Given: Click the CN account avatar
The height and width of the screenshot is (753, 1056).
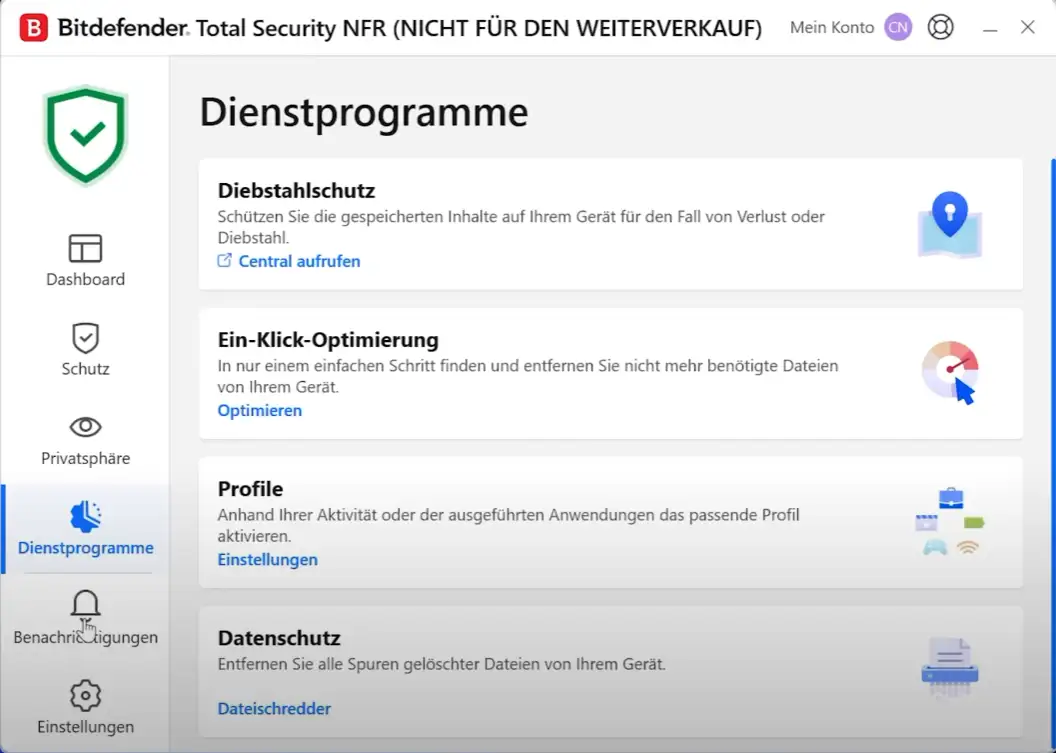Looking at the screenshot, I should [x=898, y=27].
